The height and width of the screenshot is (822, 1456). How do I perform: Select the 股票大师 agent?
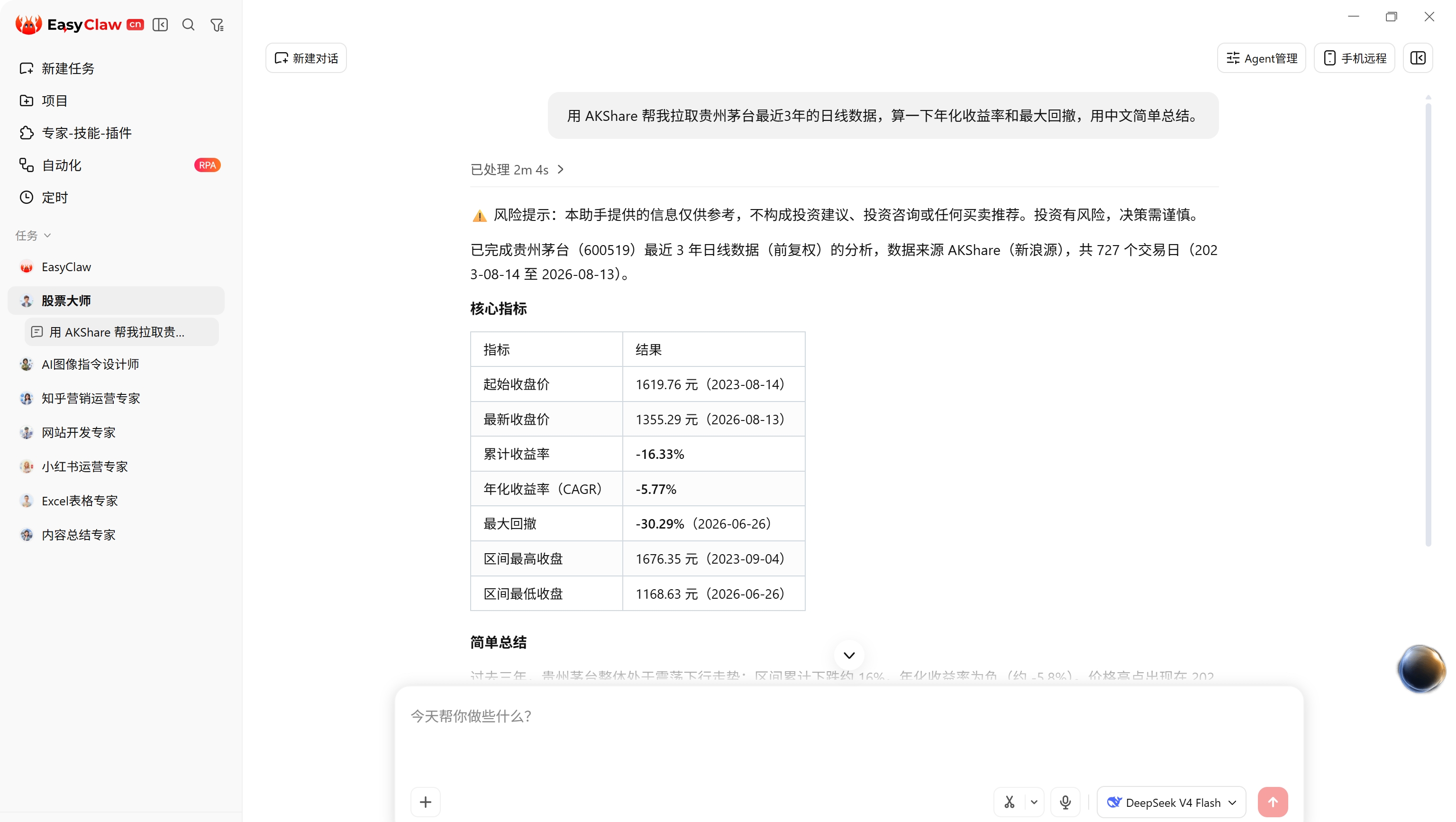pos(116,301)
